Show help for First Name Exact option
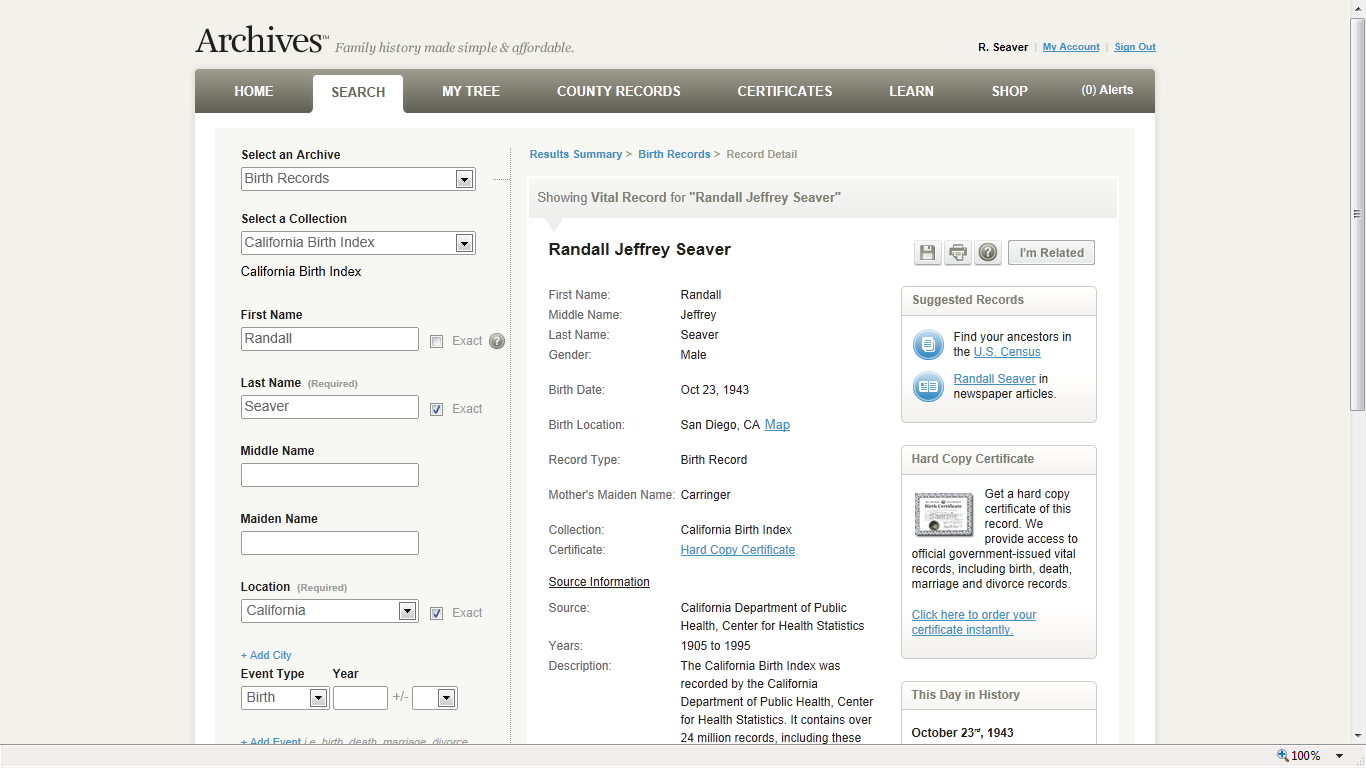 tap(497, 341)
